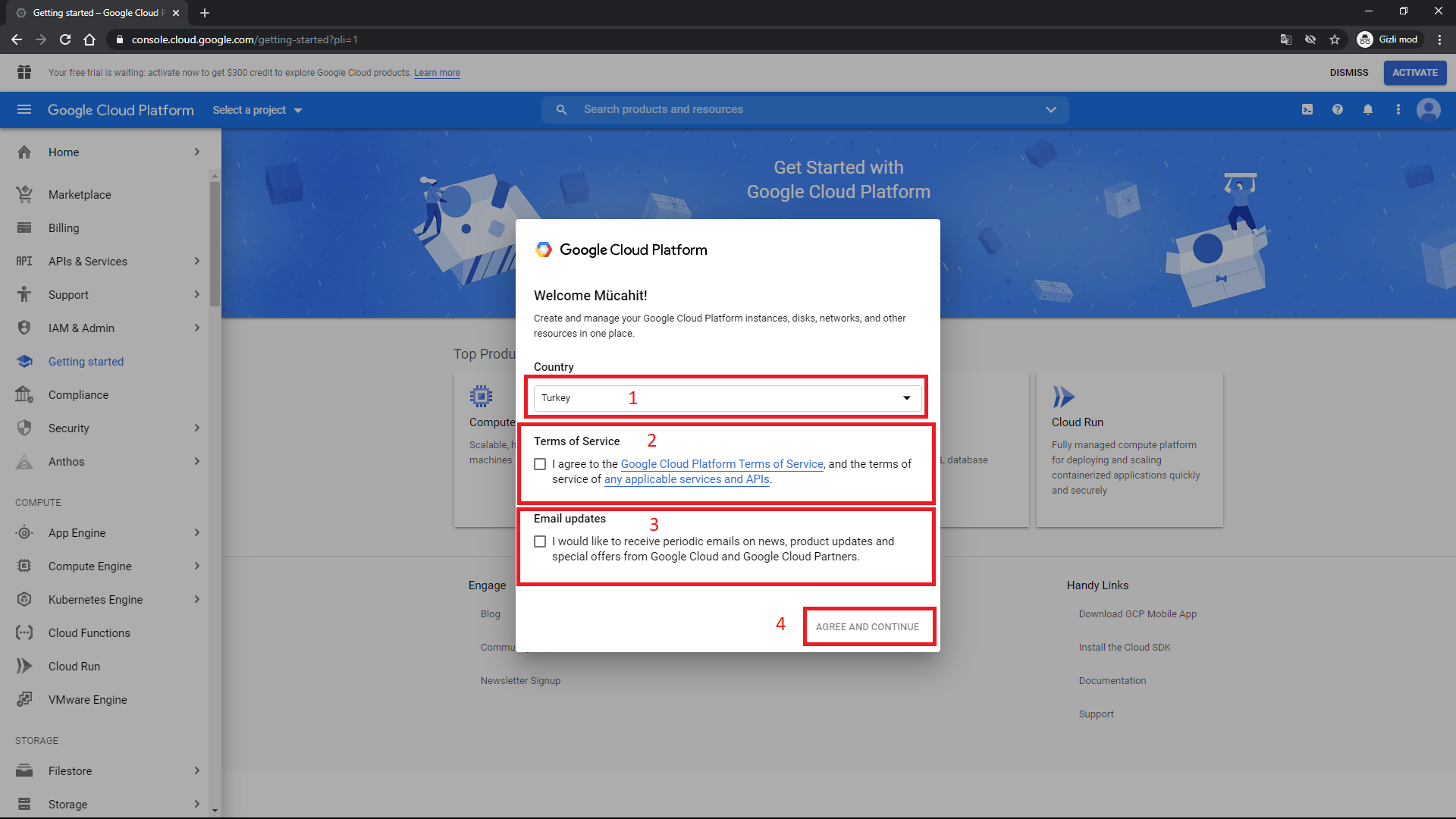Click the Security shield icon

click(24, 428)
